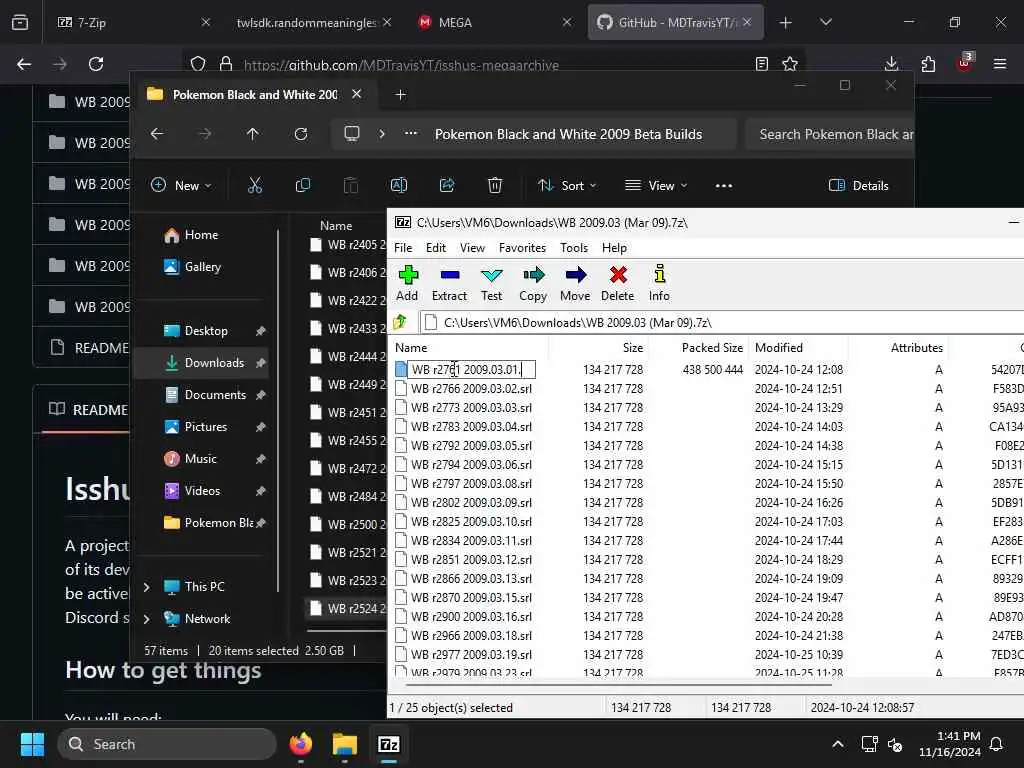
Task: Open the Firefox Downloads panel
Action: pos(891,64)
